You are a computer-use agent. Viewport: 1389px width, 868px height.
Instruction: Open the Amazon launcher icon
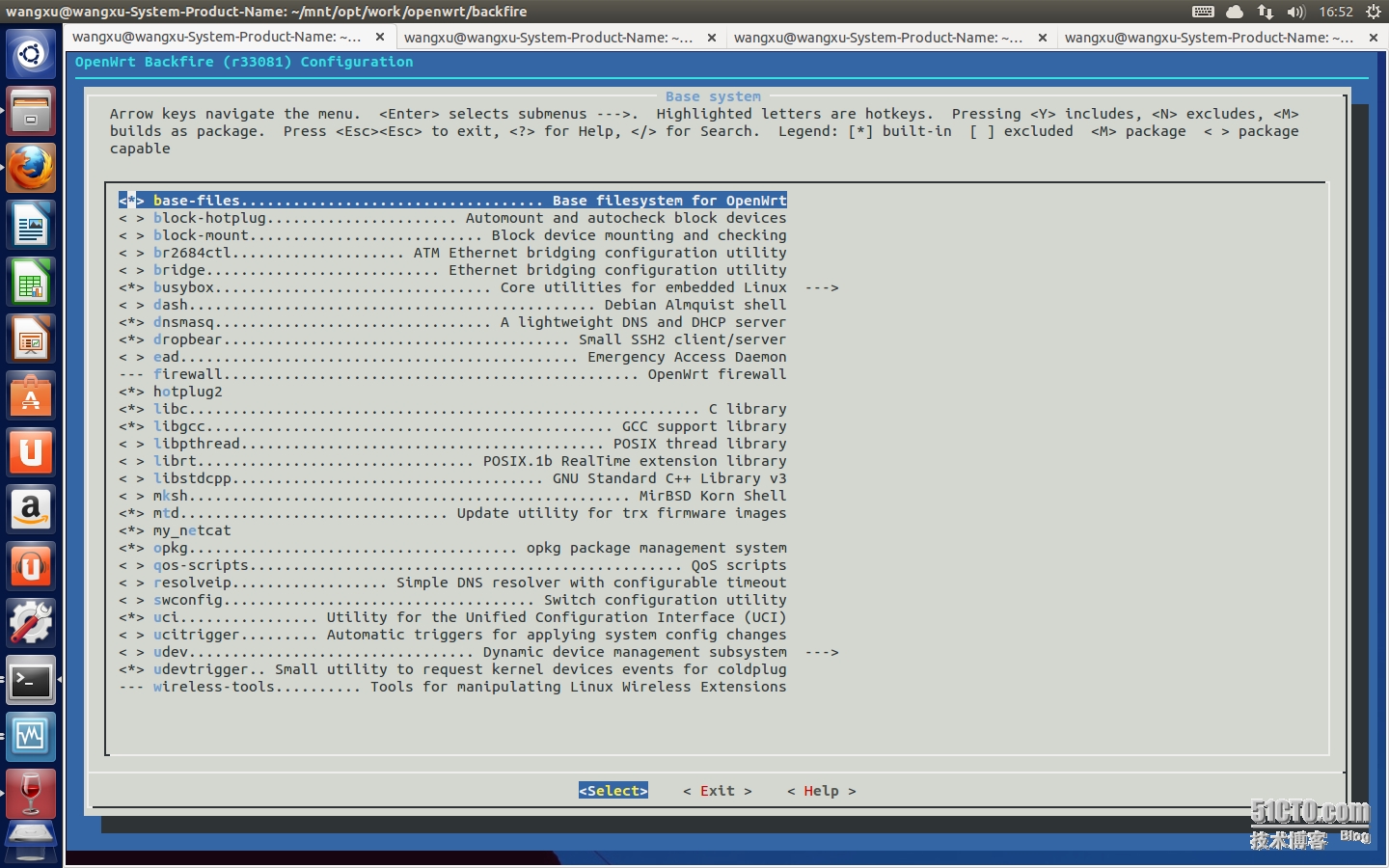tap(31, 510)
